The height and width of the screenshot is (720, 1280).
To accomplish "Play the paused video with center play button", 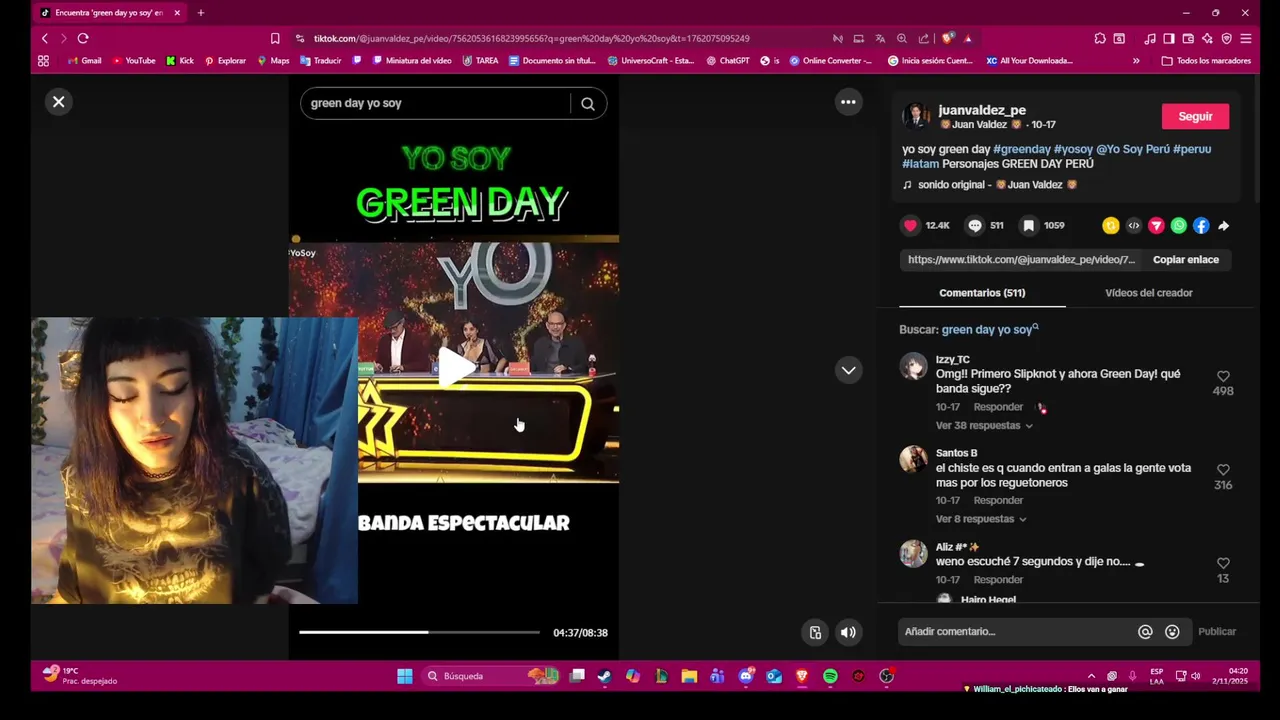I will pyautogui.click(x=456, y=366).
